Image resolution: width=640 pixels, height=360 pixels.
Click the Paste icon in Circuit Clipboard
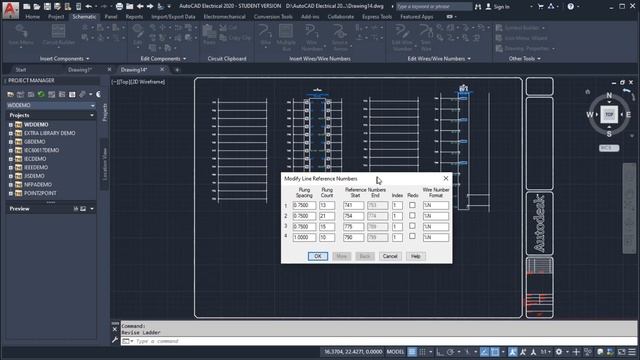209,35
